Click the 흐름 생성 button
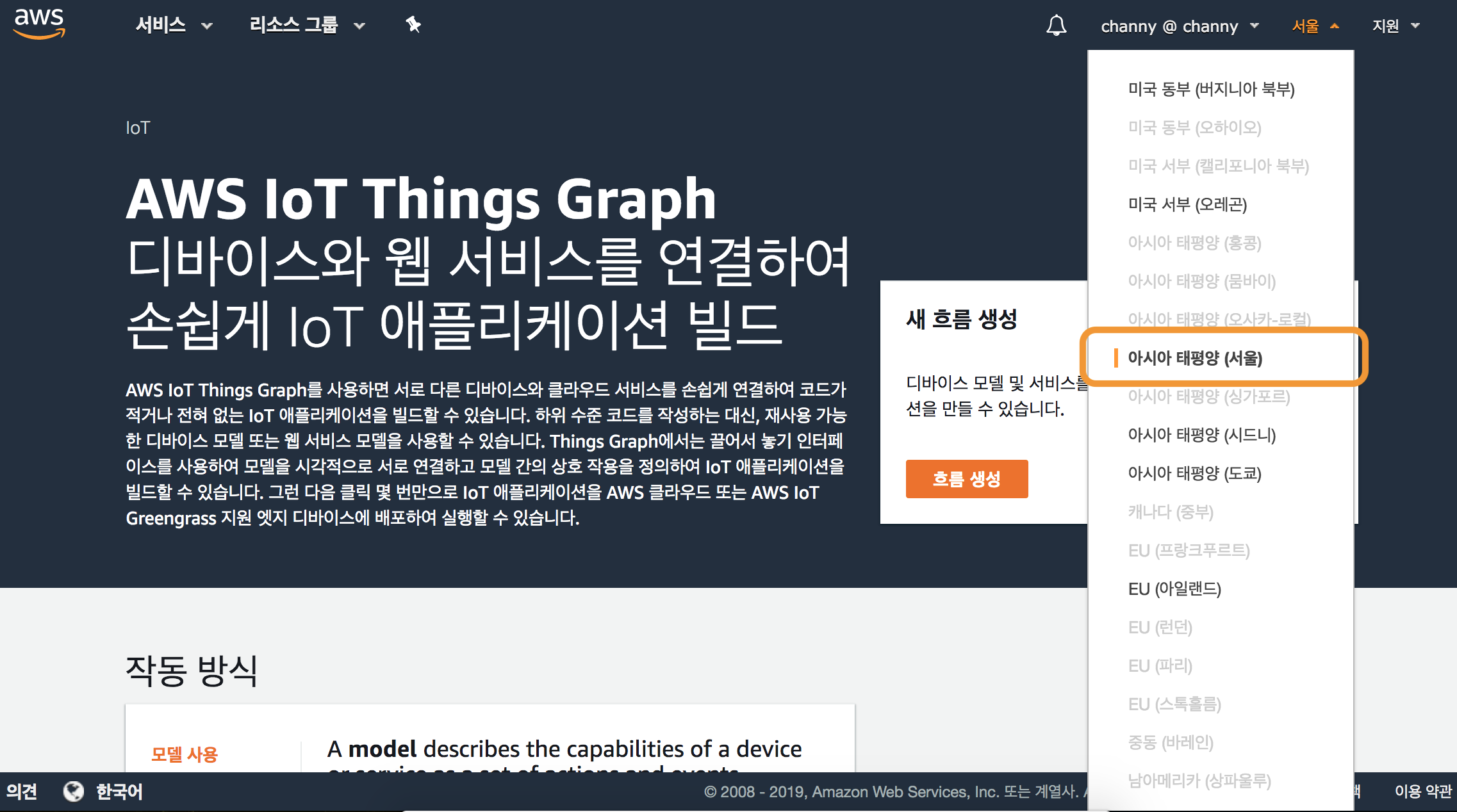 tap(966, 478)
